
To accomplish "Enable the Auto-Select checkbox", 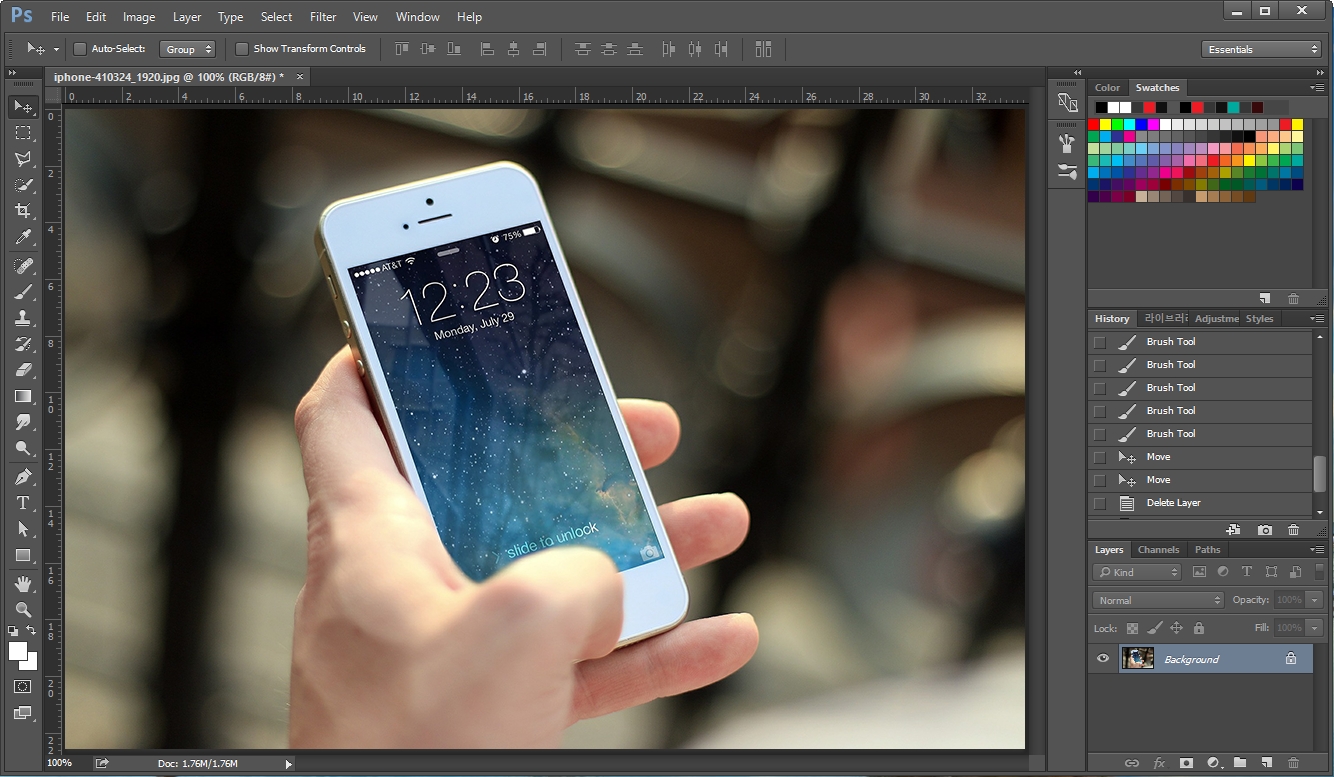I will tap(79, 48).
